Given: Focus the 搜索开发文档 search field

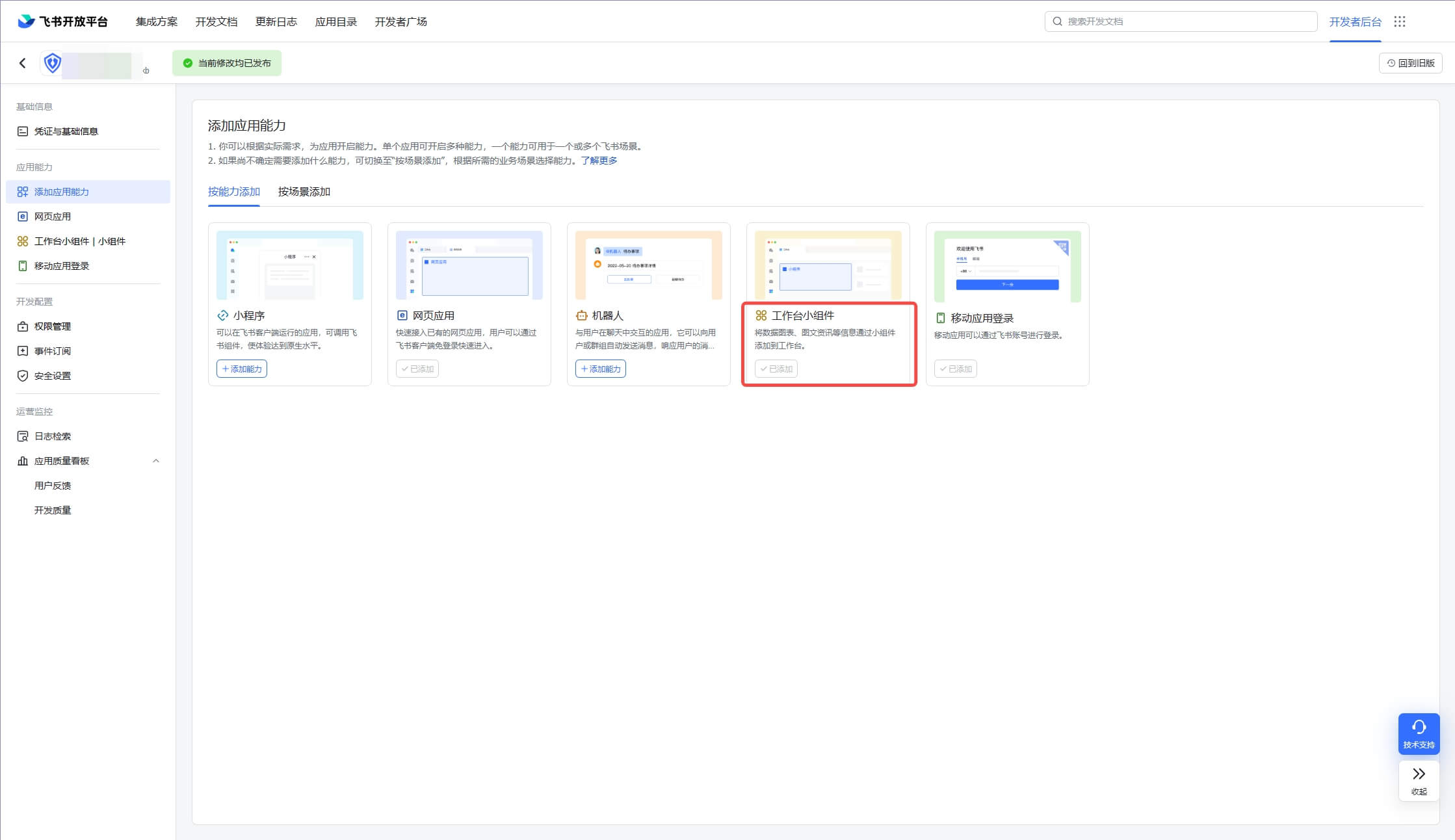Looking at the screenshot, I should tap(1180, 21).
